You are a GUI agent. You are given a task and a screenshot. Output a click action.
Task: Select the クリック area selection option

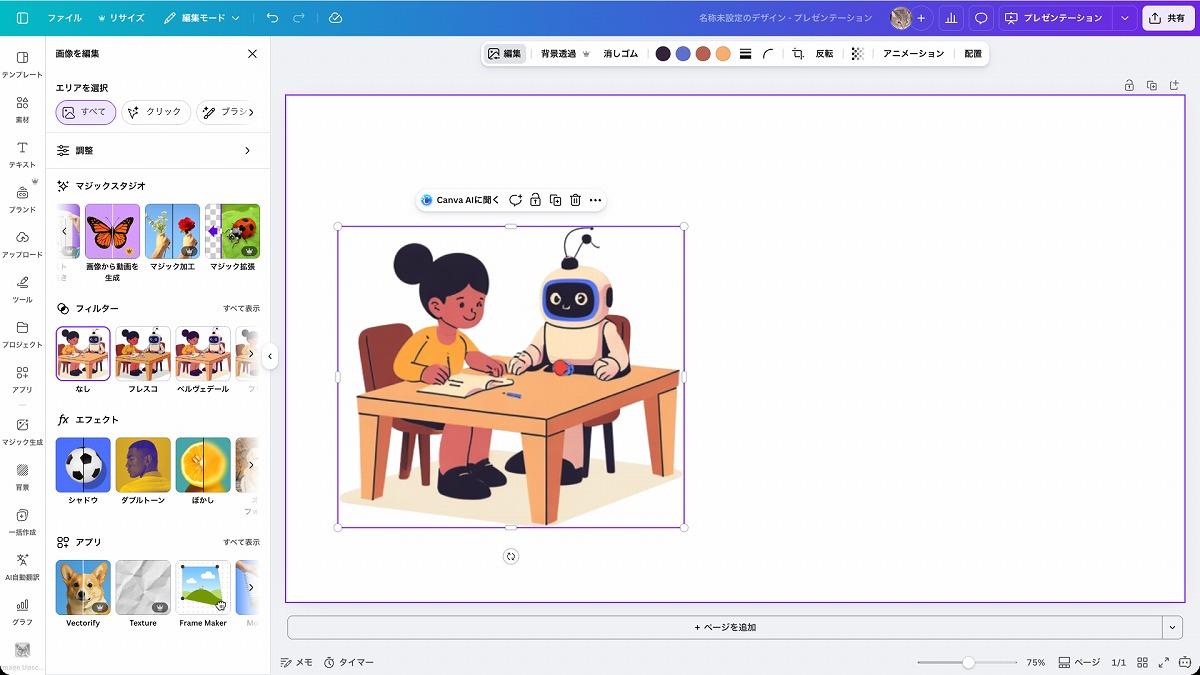point(155,112)
